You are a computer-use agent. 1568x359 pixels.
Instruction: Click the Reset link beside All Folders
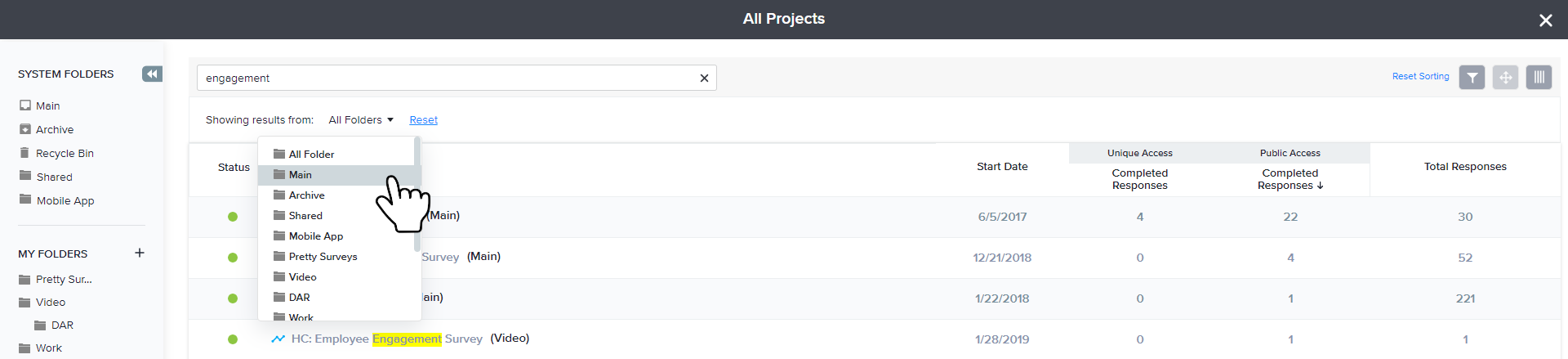pyautogui.click(x=423, y=120)
